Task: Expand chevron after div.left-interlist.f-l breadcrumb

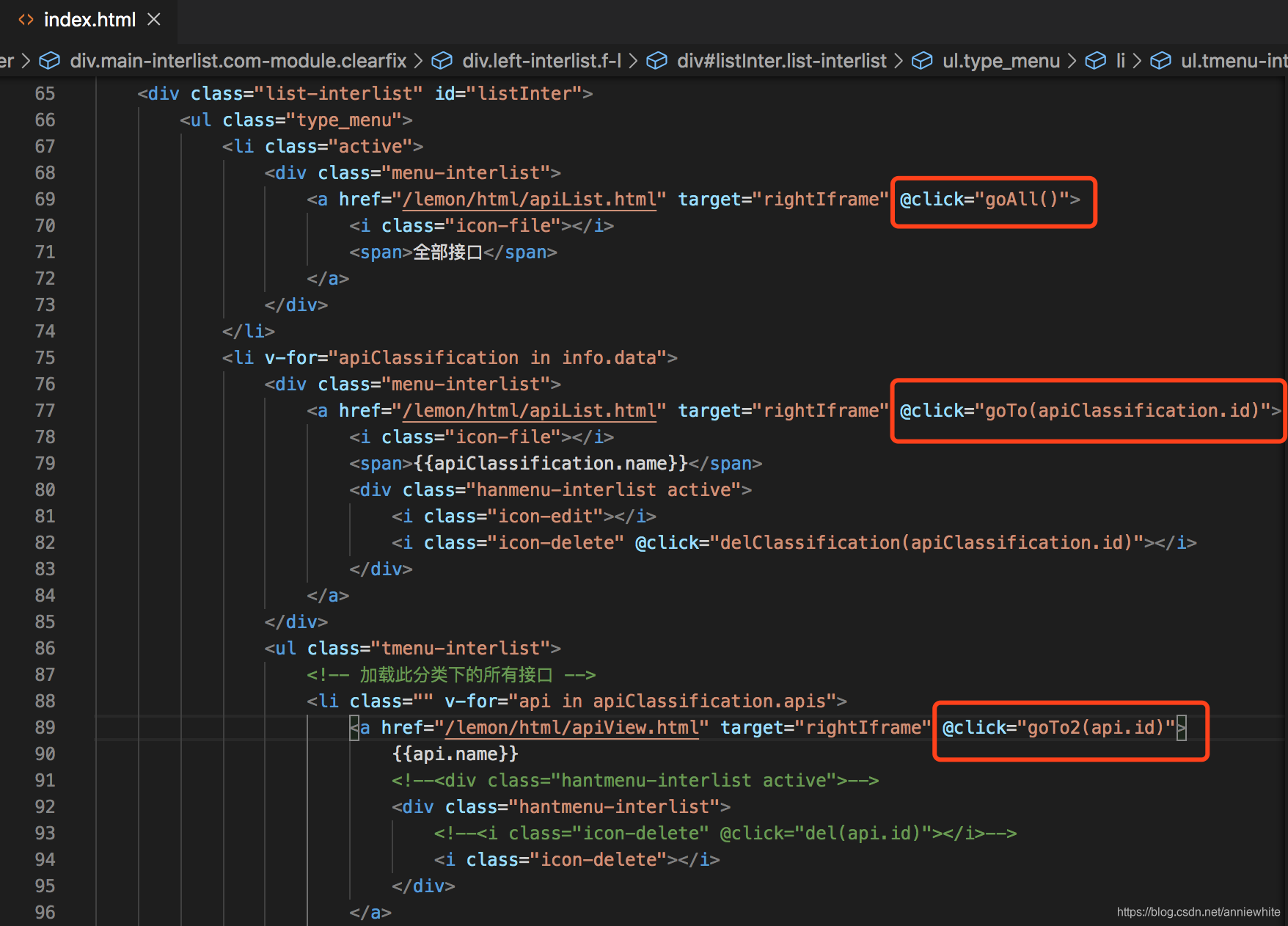Action: [x=633, y=60]
